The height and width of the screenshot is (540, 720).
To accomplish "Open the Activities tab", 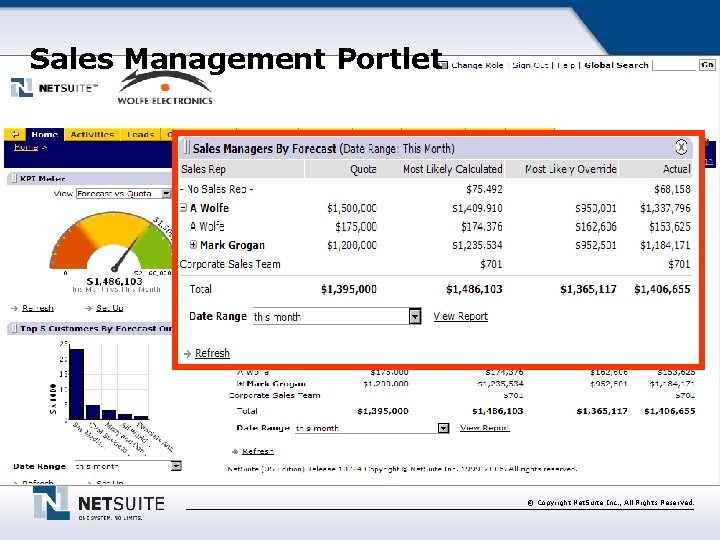I will tap(92, 135).
